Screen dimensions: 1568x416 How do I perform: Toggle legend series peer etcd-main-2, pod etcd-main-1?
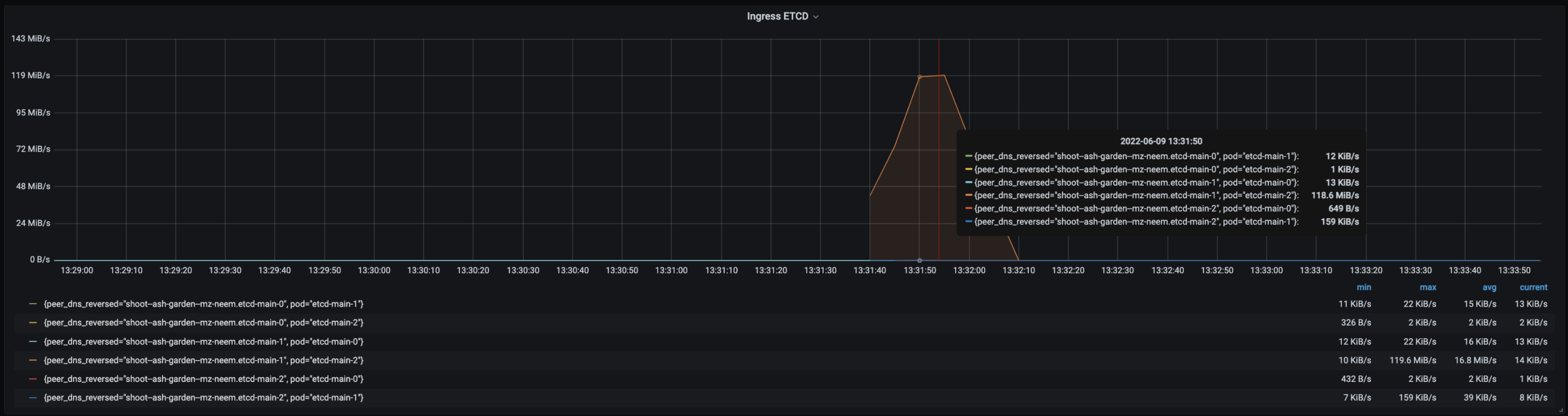pos(203,398)
